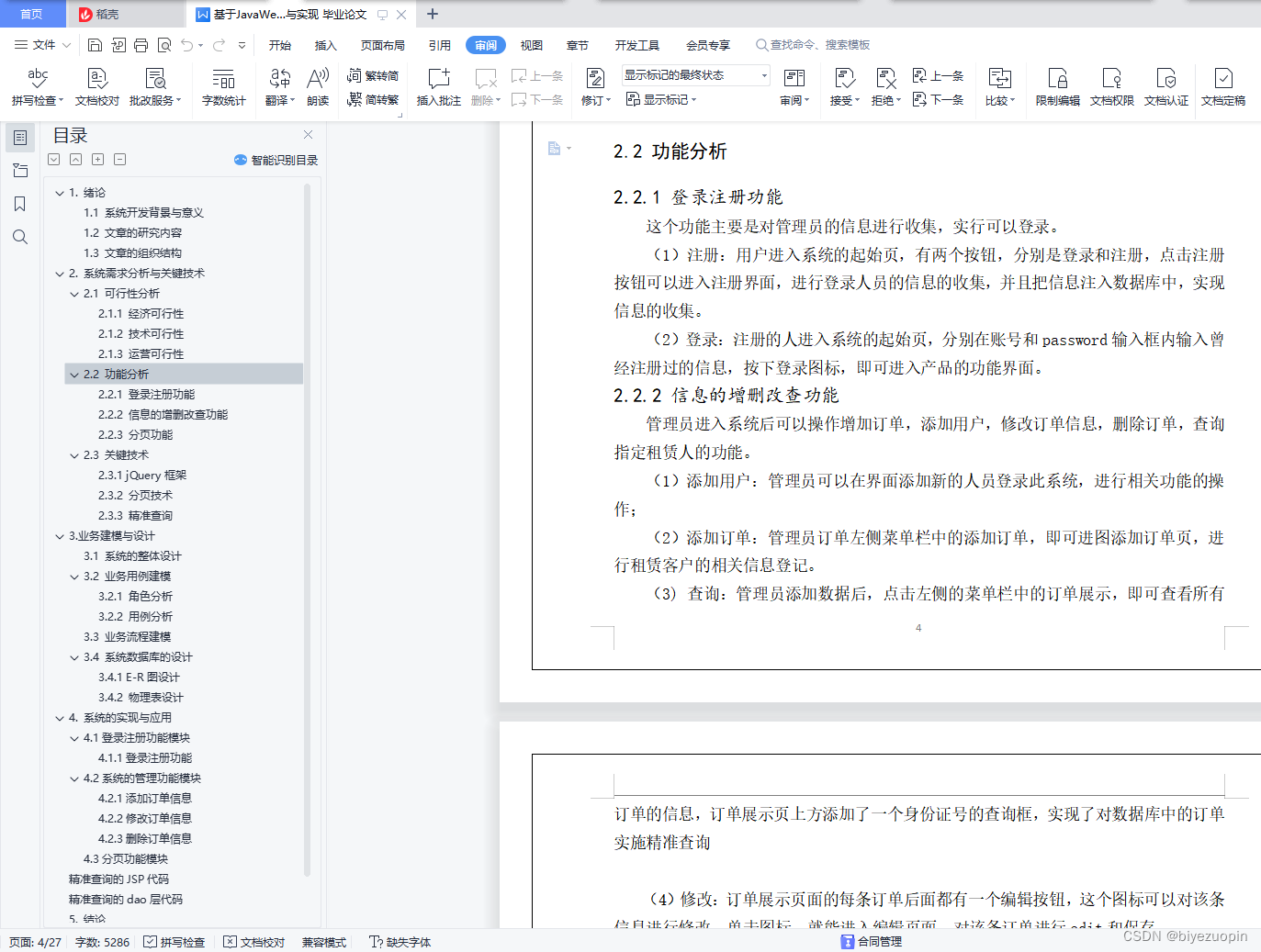Open 文档权限 document permissions
The image size is (1261, 952).
[1112, 87]
